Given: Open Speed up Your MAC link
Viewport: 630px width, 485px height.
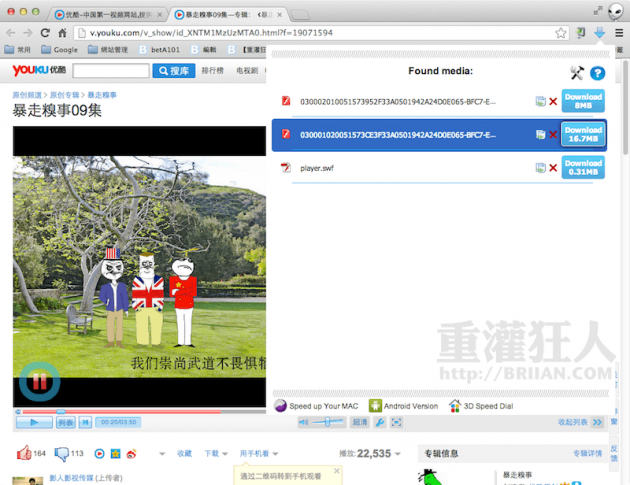Looking at the screenshot, I should tap(316, 406).
